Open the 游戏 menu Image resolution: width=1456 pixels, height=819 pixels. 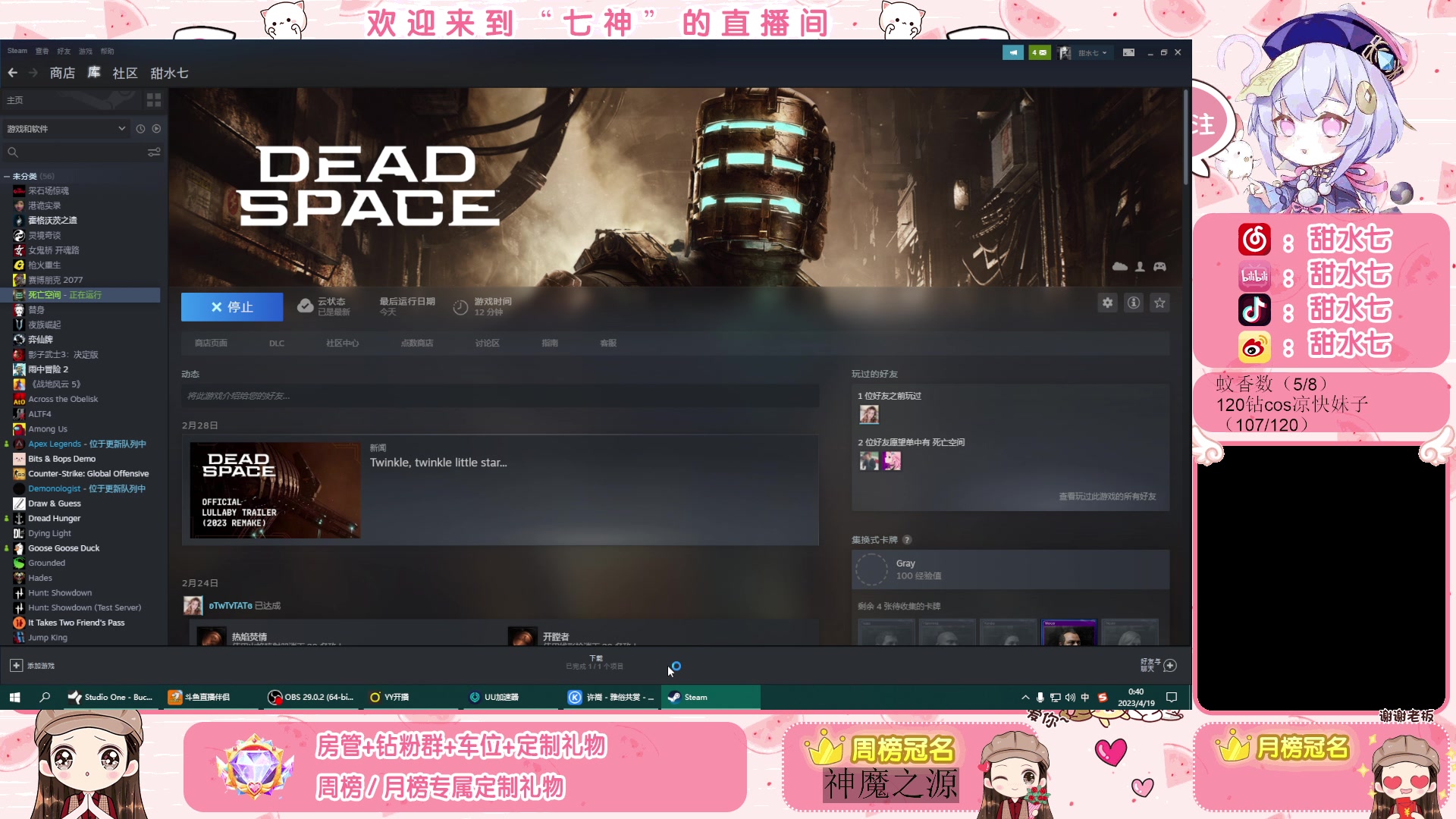86,51
